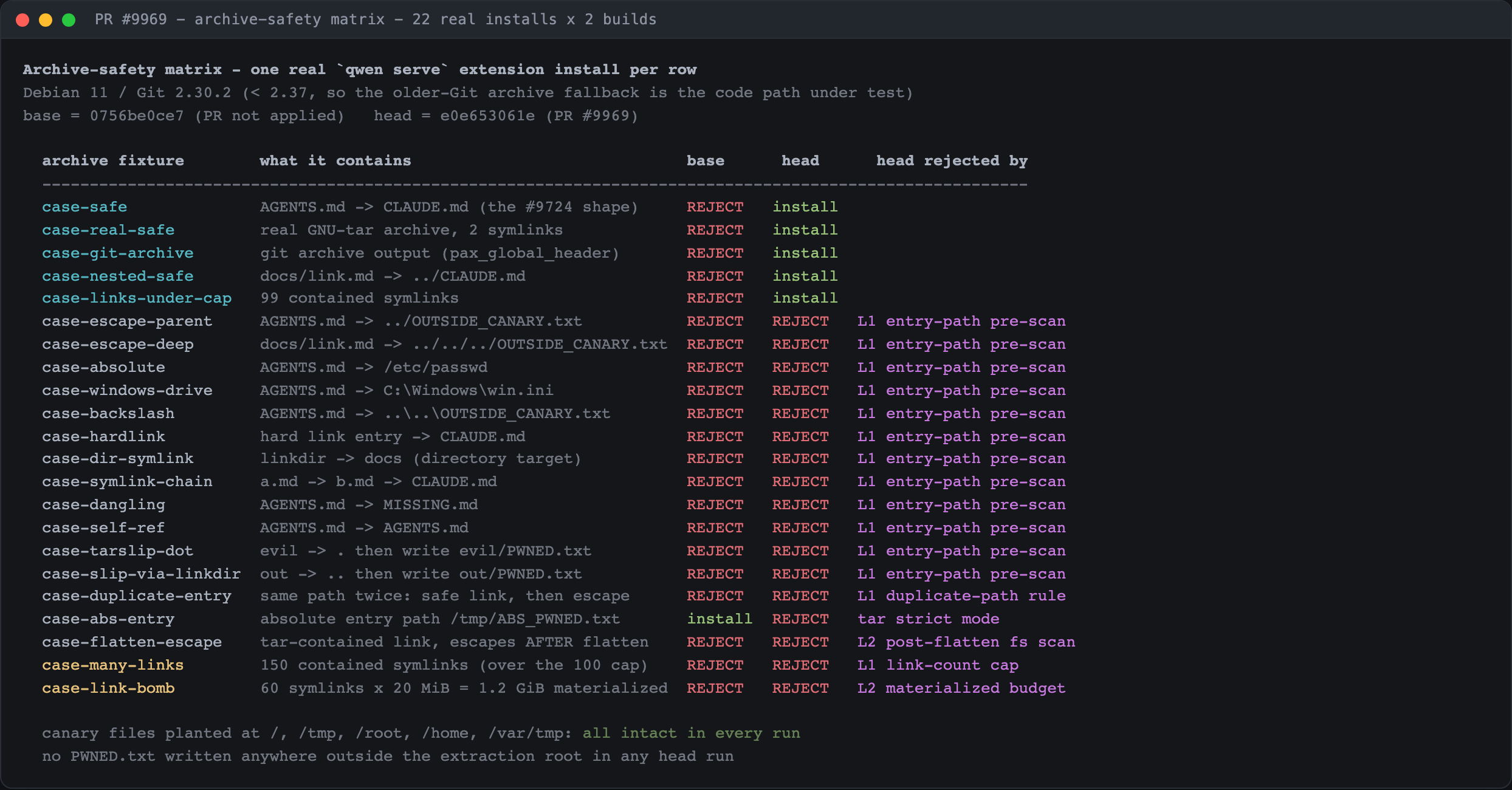The width and height of the screenshot is (1512, 790).
Task: Select the "case-links-under-cap" fixture name
Action: coord(137,298)
